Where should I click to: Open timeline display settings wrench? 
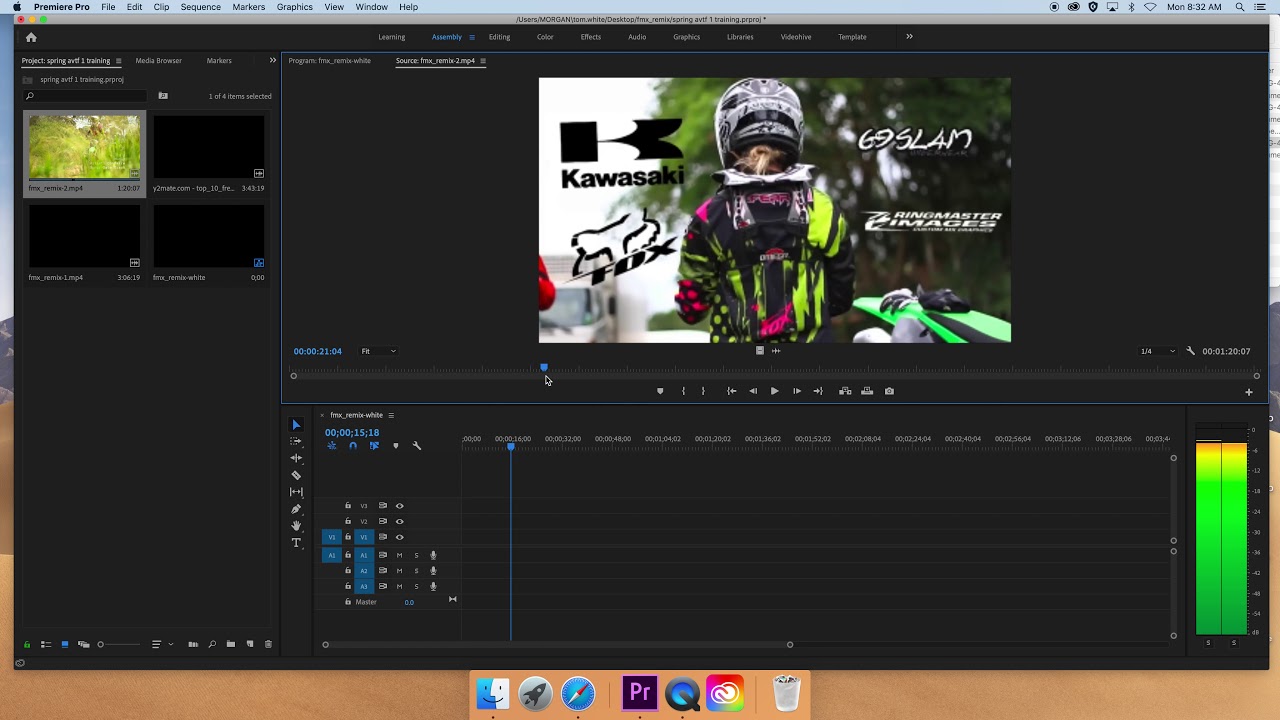point(417,446)
